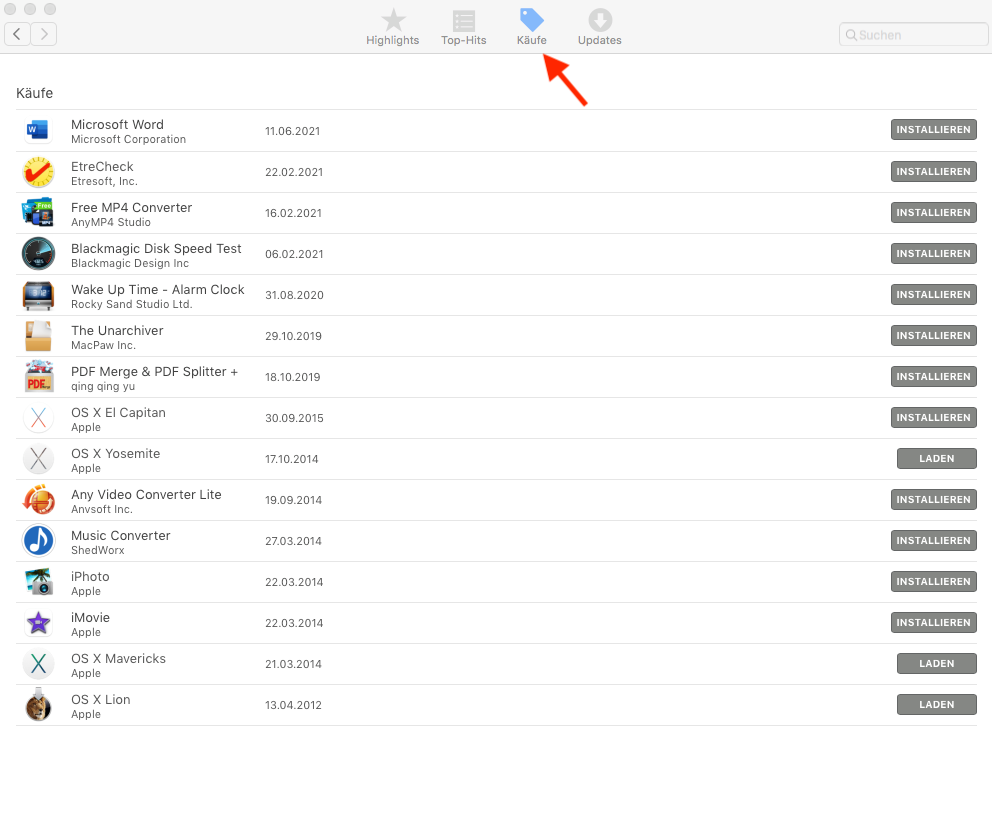Click the Suchen search field
The image size is (992, 827).
pyautogui.click(x=914, y=35)
